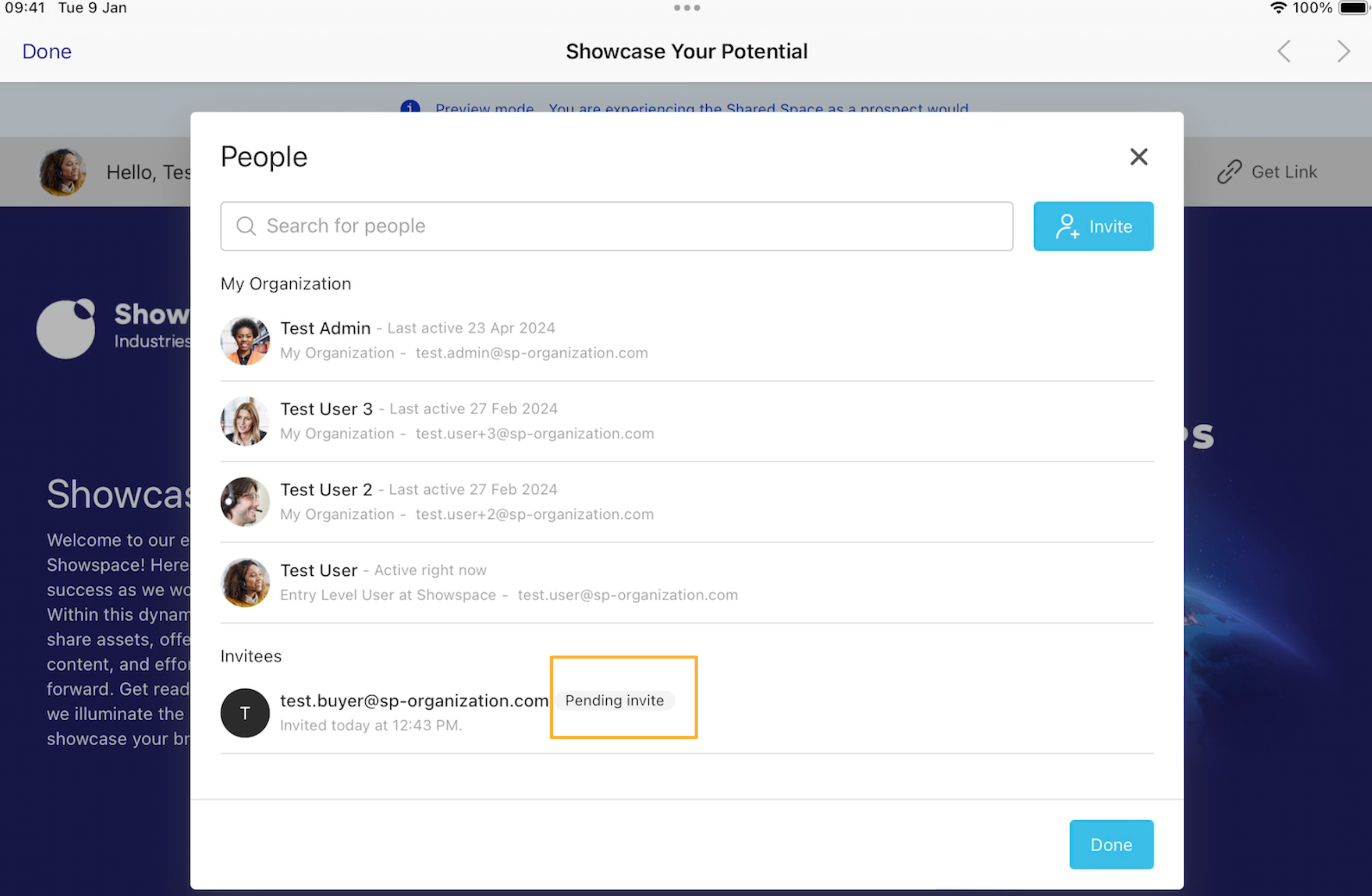Click the Invite button
The width and height of the screenshot is (1372, 896).
tap(1093, 226)
